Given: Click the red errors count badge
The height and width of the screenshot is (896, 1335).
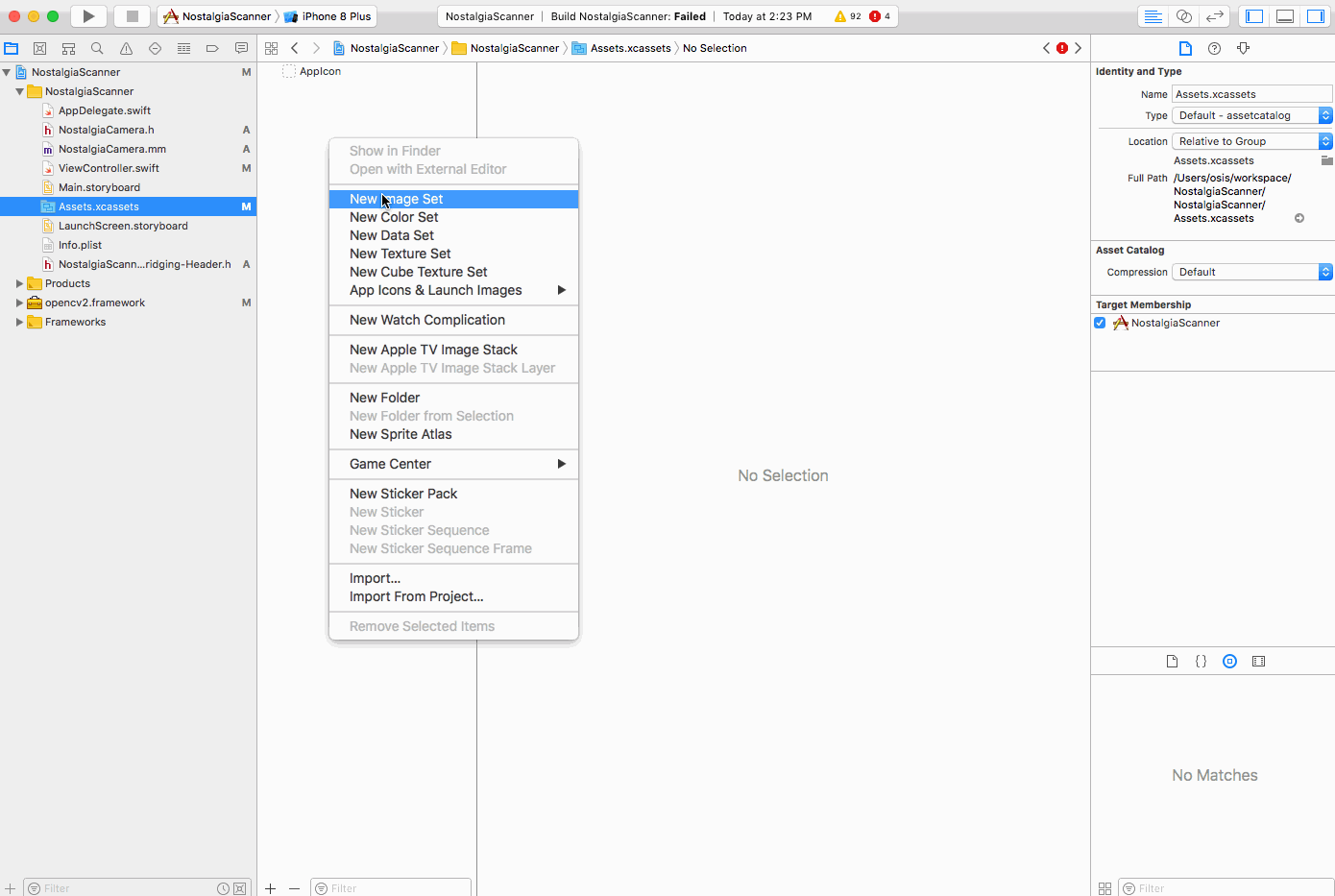Looking at the screenshot, I should click(880, 16).
